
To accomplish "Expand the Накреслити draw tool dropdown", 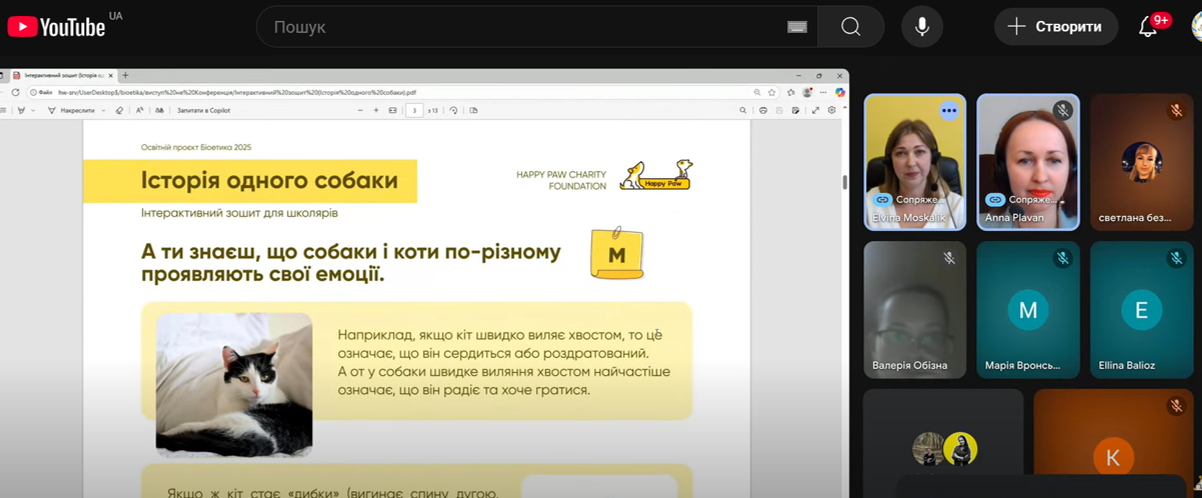I will 104,110.
